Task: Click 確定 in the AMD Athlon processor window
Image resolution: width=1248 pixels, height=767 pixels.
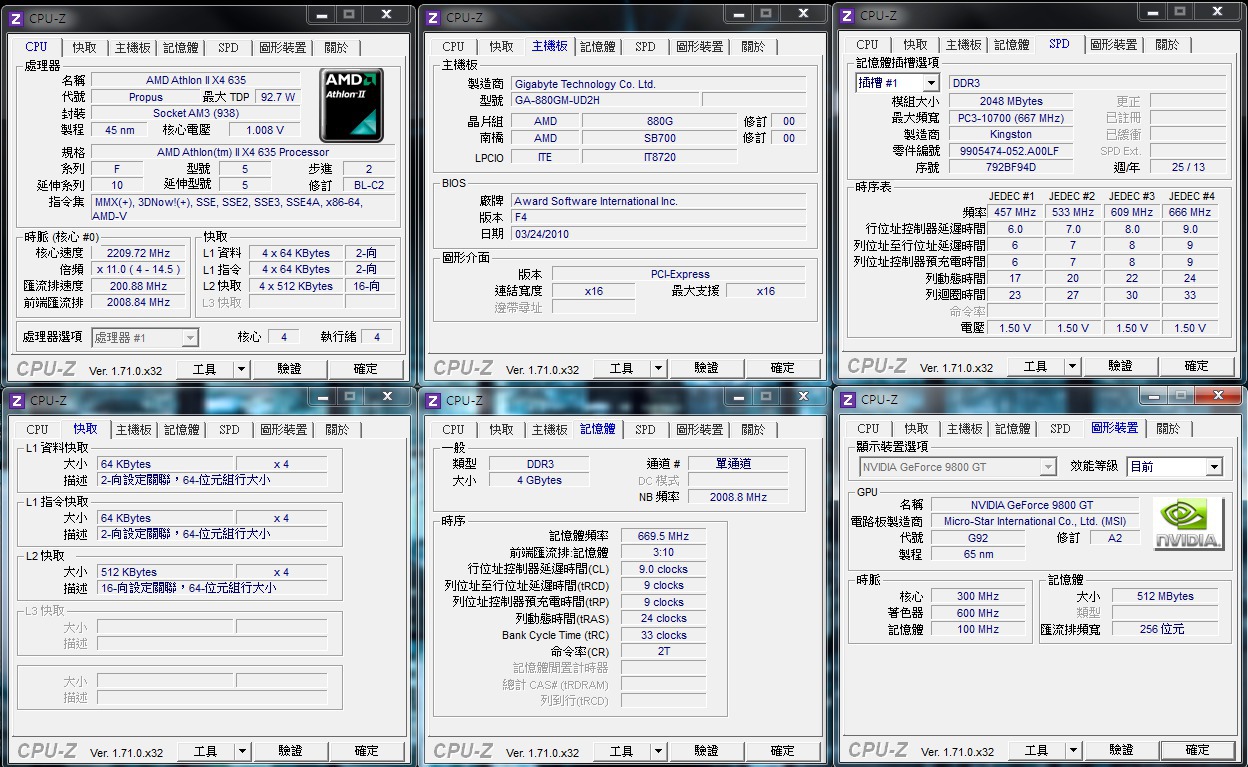Action: 366,369
